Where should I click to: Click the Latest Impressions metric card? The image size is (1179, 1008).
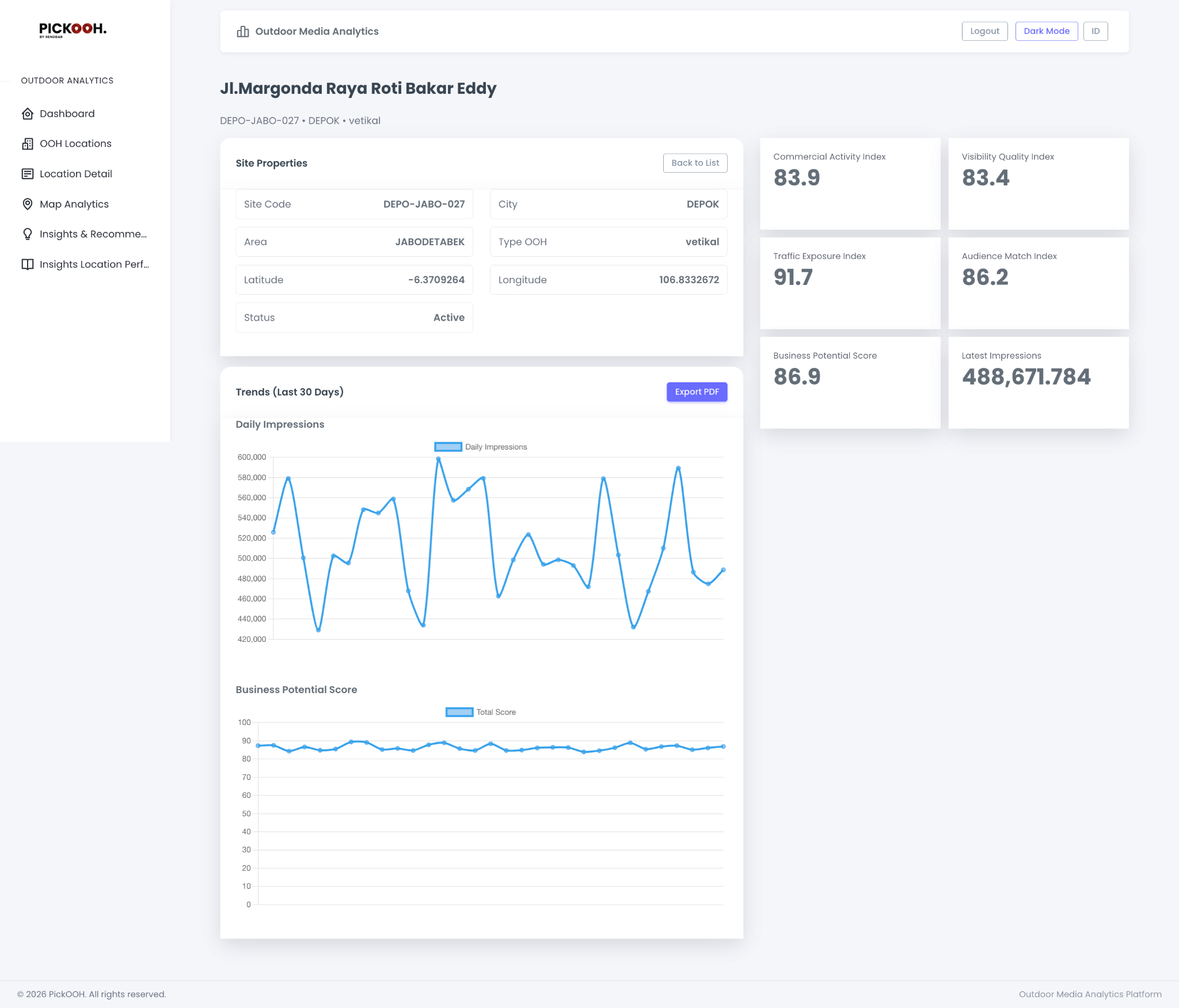(x=1038, y=382)
